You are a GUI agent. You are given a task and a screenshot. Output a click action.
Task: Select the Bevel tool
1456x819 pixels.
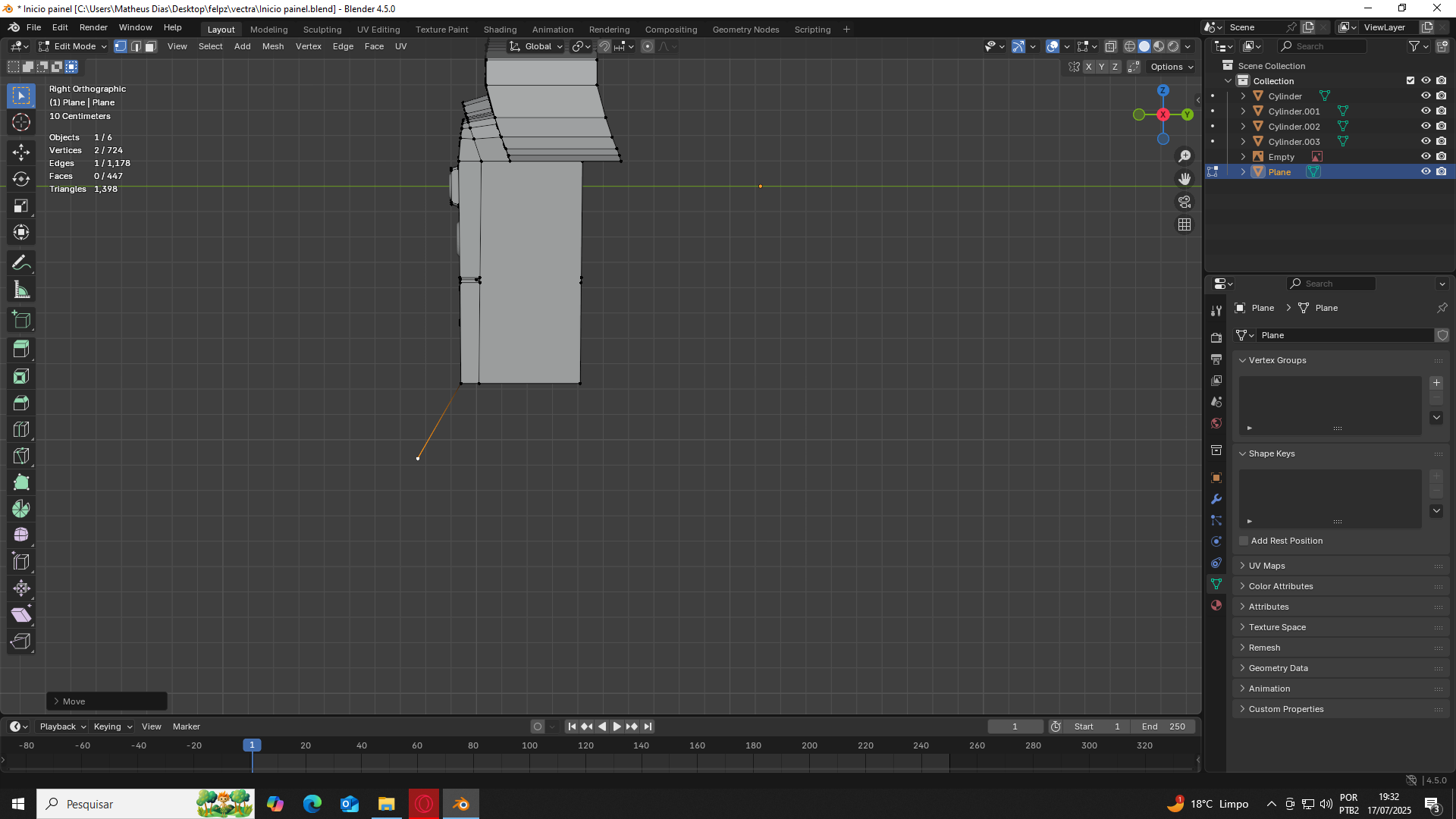21,403
